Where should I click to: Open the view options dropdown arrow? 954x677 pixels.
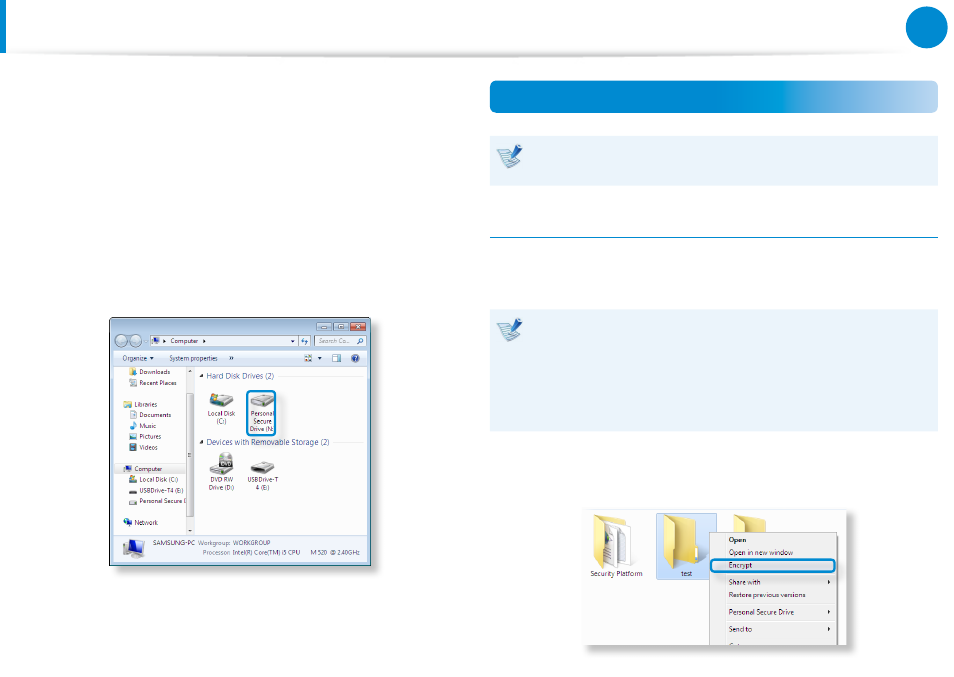[x=320, y=358]
